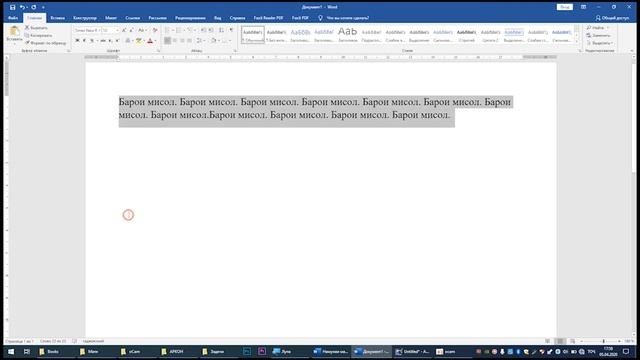Screen dimensions: 640x360
Task: Center the paragraph text
Action: point(175,40)
